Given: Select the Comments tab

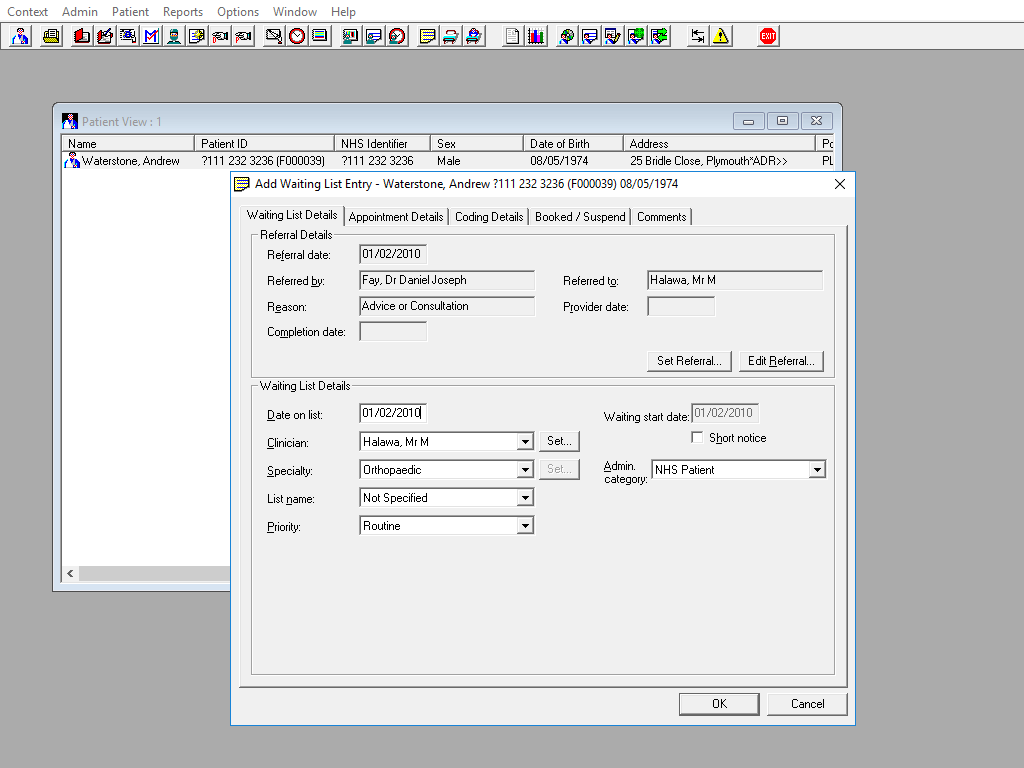Looking at the screenshot, I should tap(662, 217).
